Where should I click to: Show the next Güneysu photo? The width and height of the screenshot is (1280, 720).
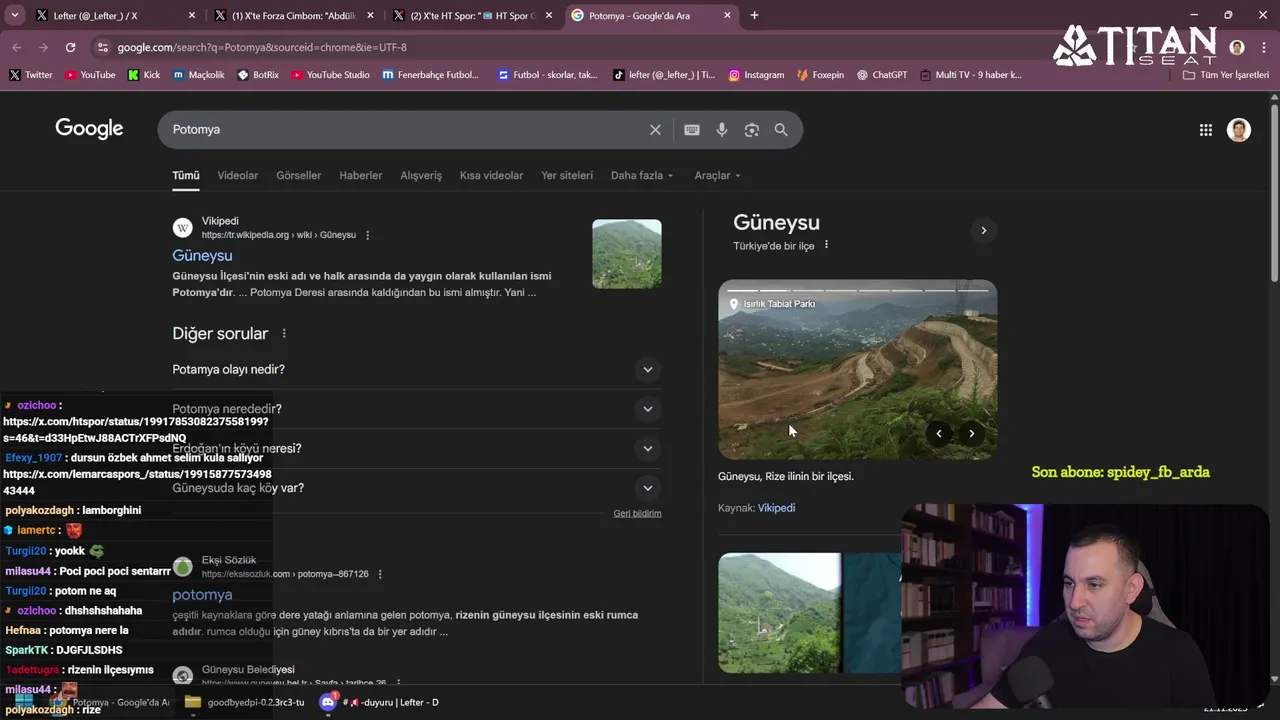point(972,433)
